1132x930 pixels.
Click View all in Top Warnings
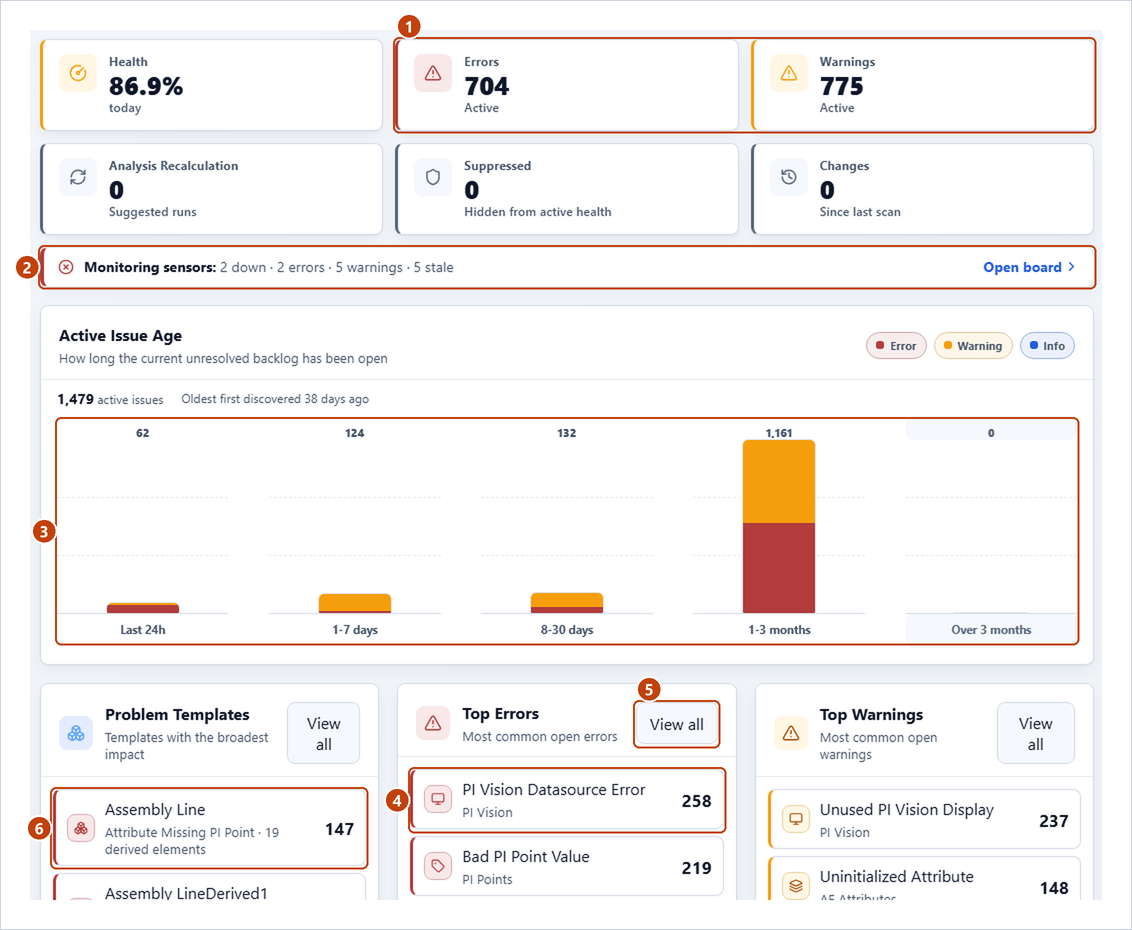(1035, 734)
